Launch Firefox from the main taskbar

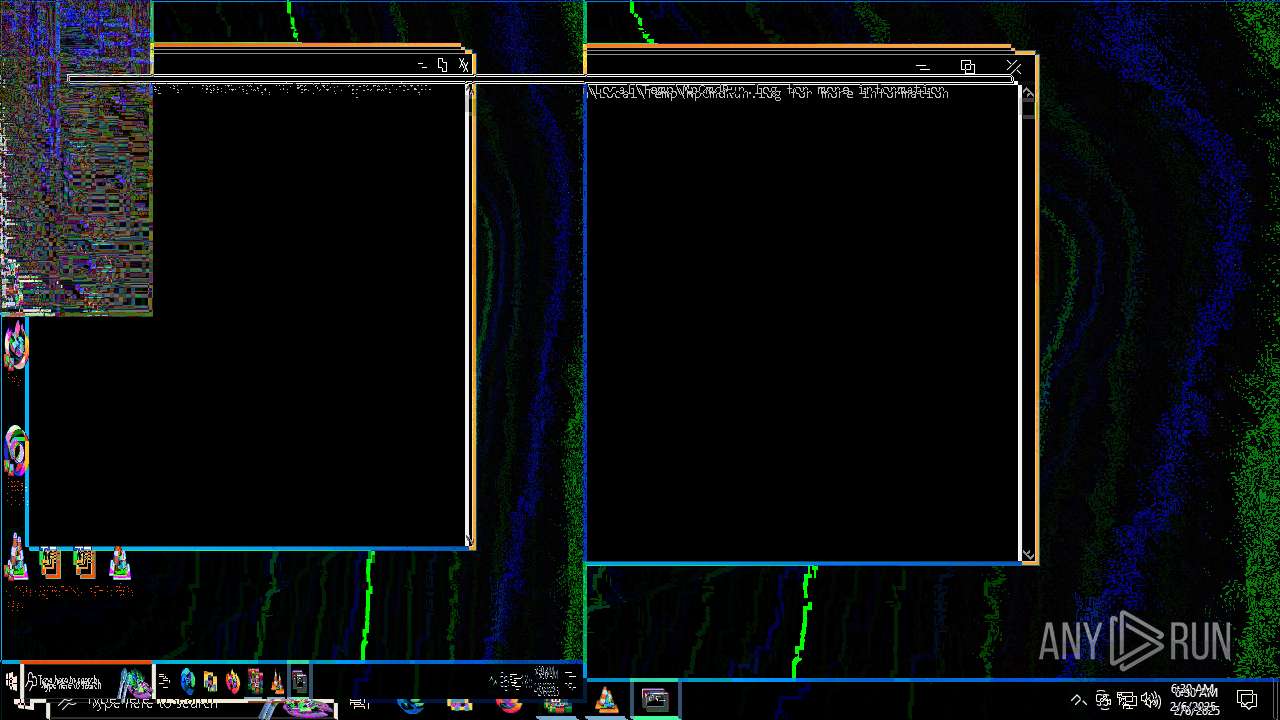tap(510, 704)
